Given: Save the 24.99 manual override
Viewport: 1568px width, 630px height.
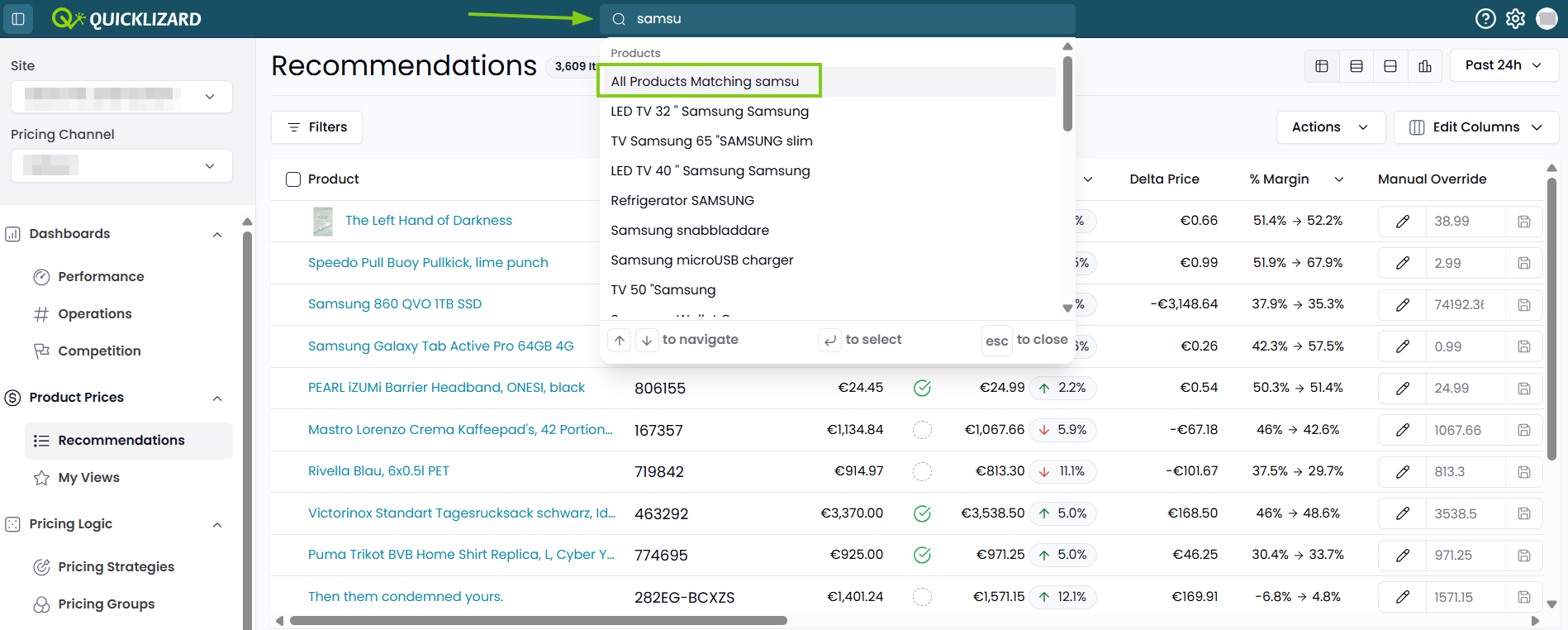Looking at the screenshot, I should 1524,389.
